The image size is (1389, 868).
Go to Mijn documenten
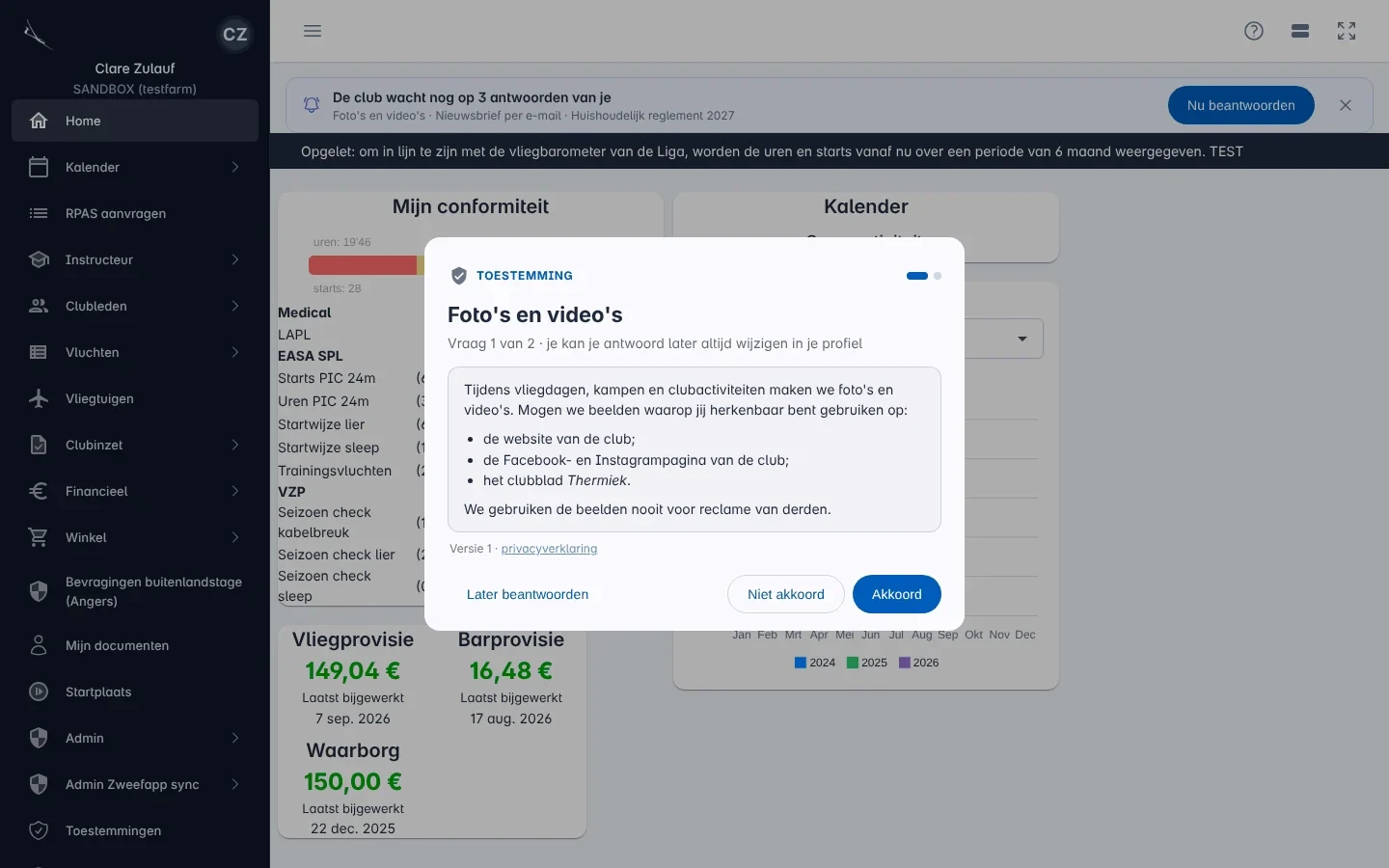[x=135, y=645]
